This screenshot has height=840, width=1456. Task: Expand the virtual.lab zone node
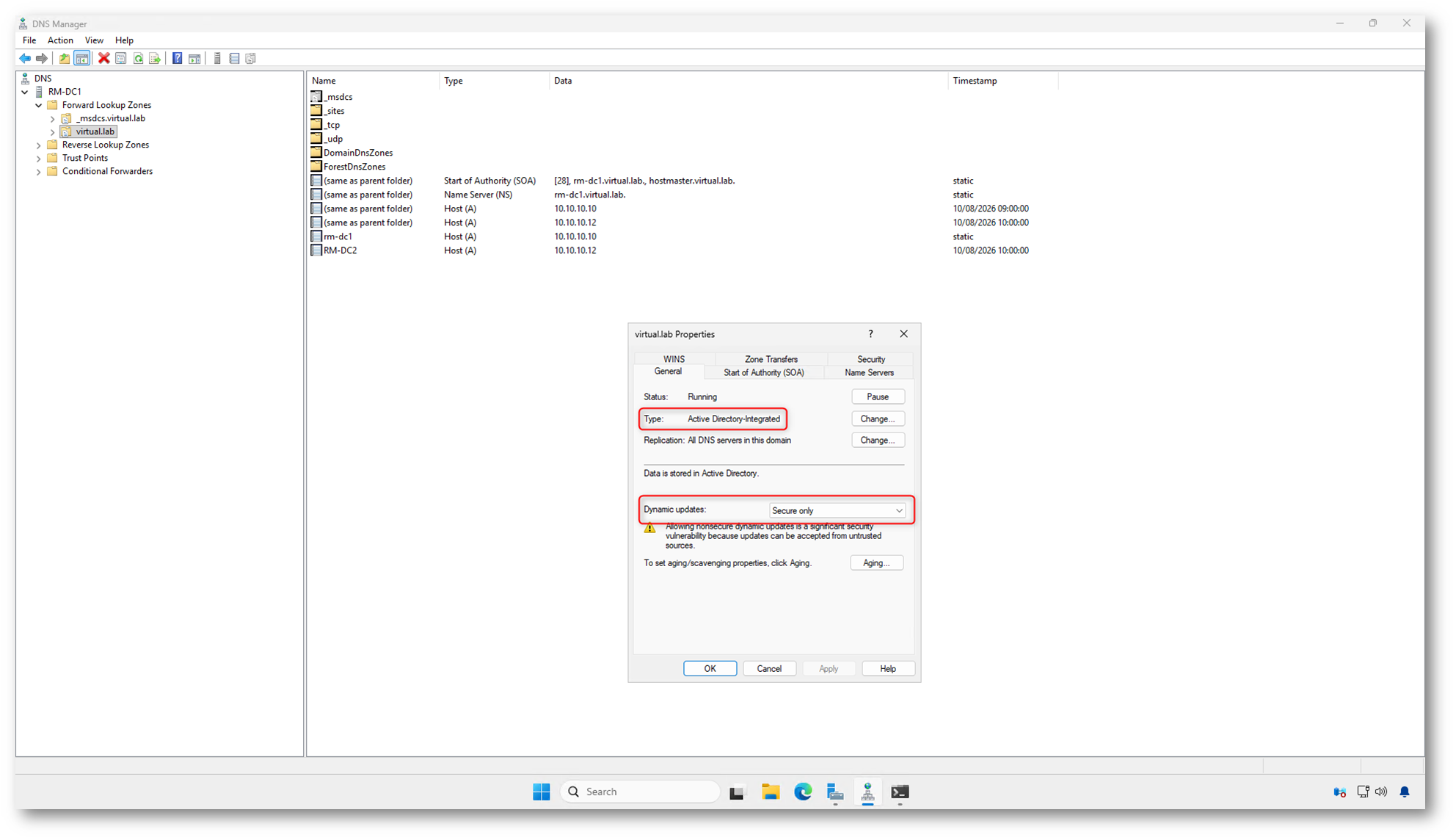[x=53, y=132]
